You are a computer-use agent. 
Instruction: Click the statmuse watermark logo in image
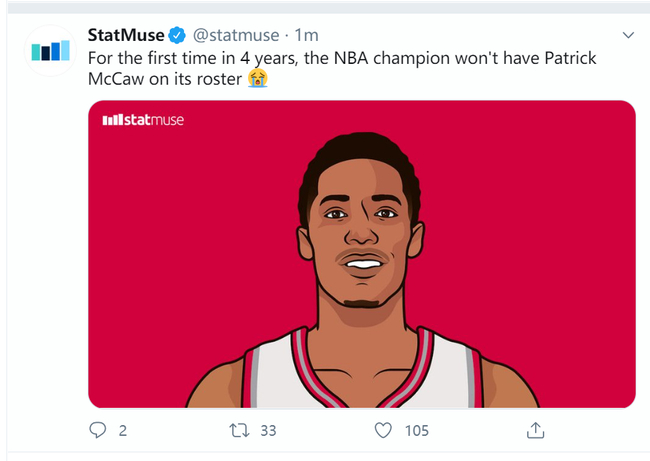point(143,120)
